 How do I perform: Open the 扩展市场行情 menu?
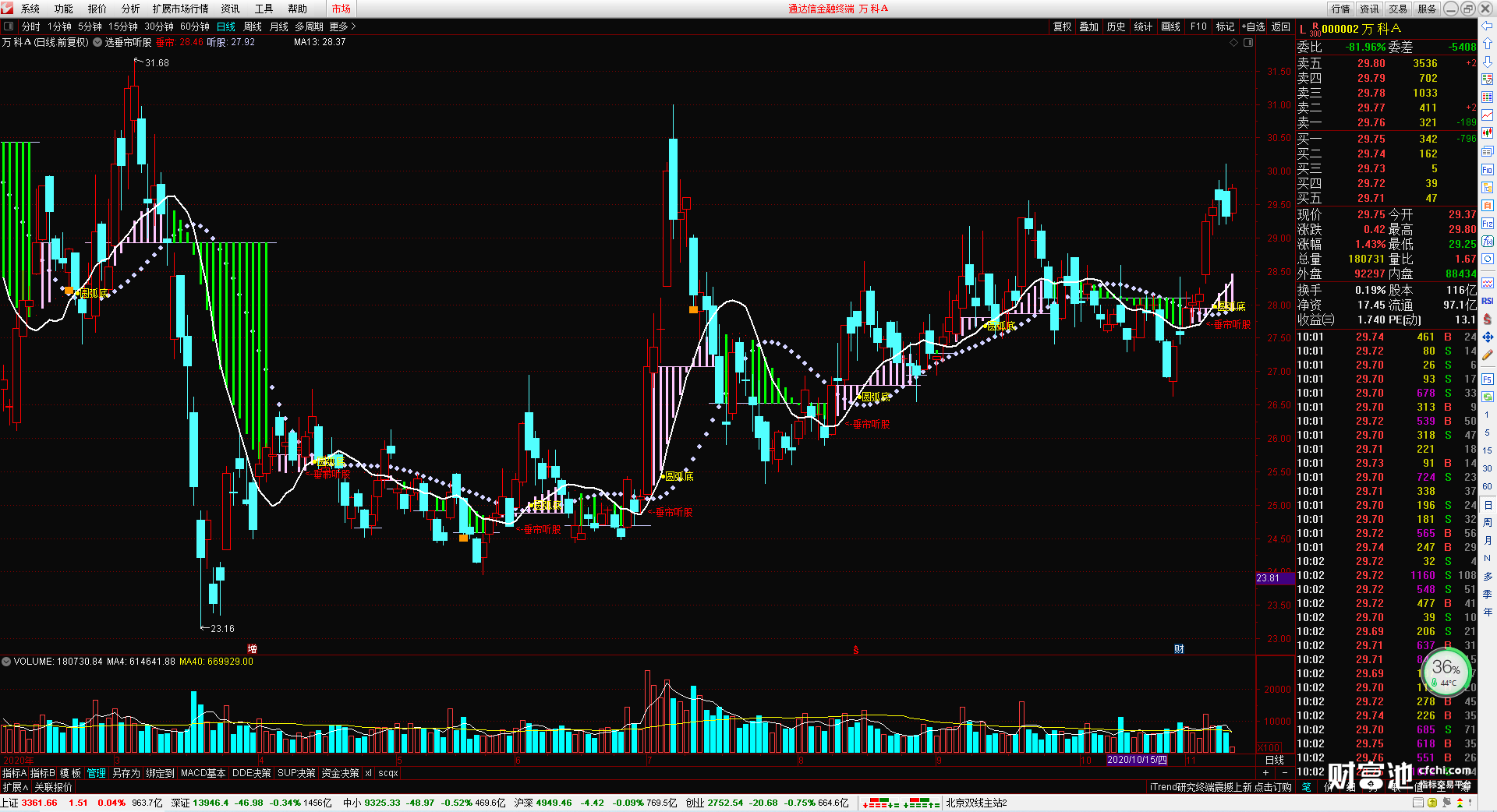click(181, 9)
